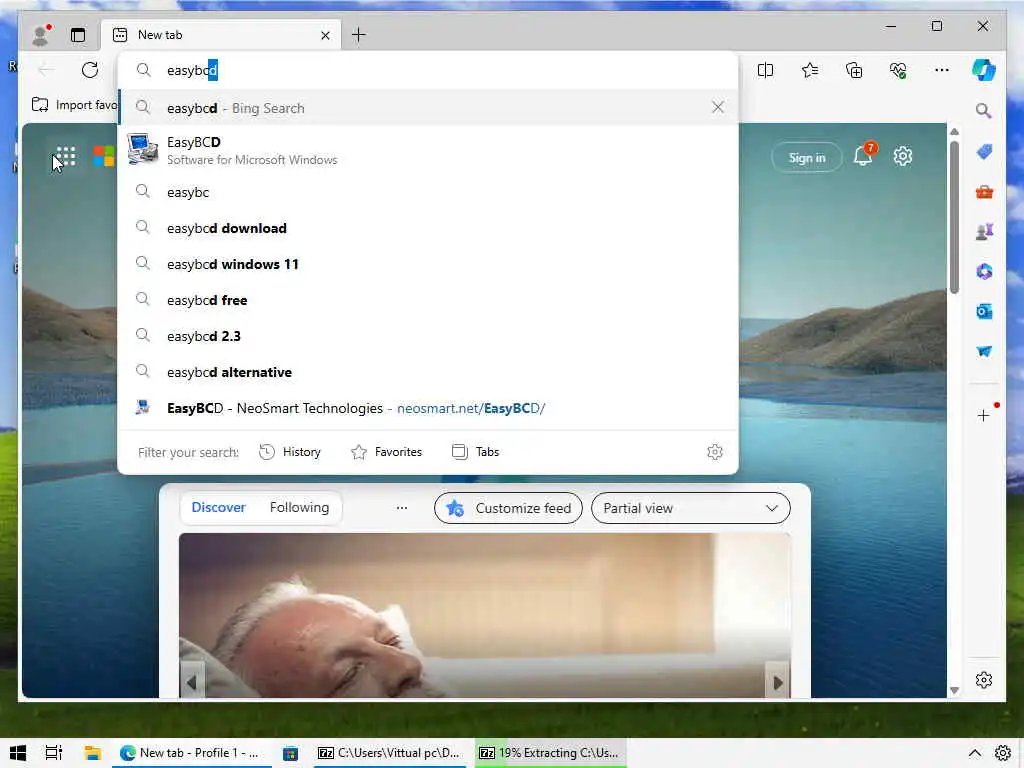Open the news story image
Viewport: 1024px width, 768px height.
pyautogui.click(x=485, y=615)
